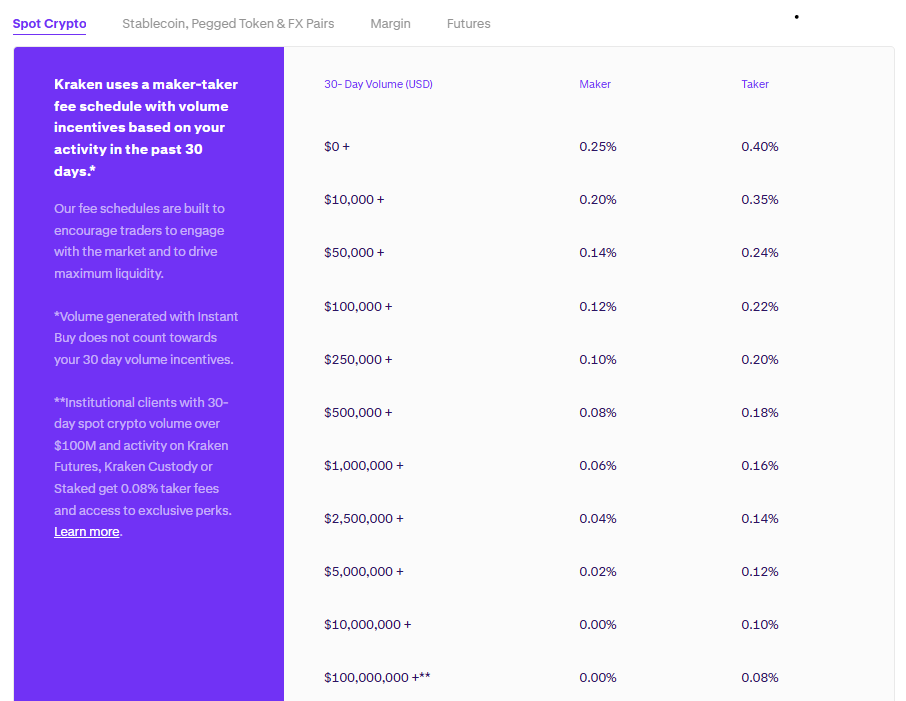The height and width of the screenshot is (701, 906).
Task: Click the small dot near top right corner
Action: click(796, 17)
